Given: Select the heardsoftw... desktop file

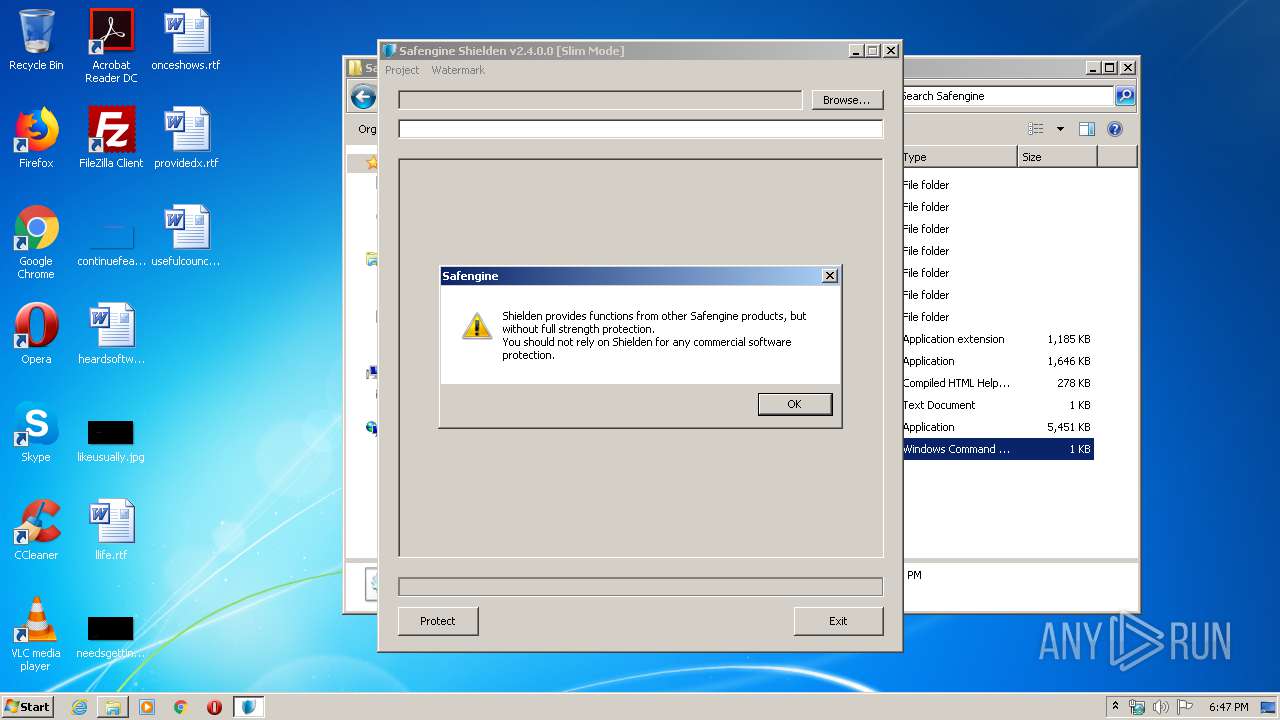Looking at the screenshot, I should pos(111,334).
